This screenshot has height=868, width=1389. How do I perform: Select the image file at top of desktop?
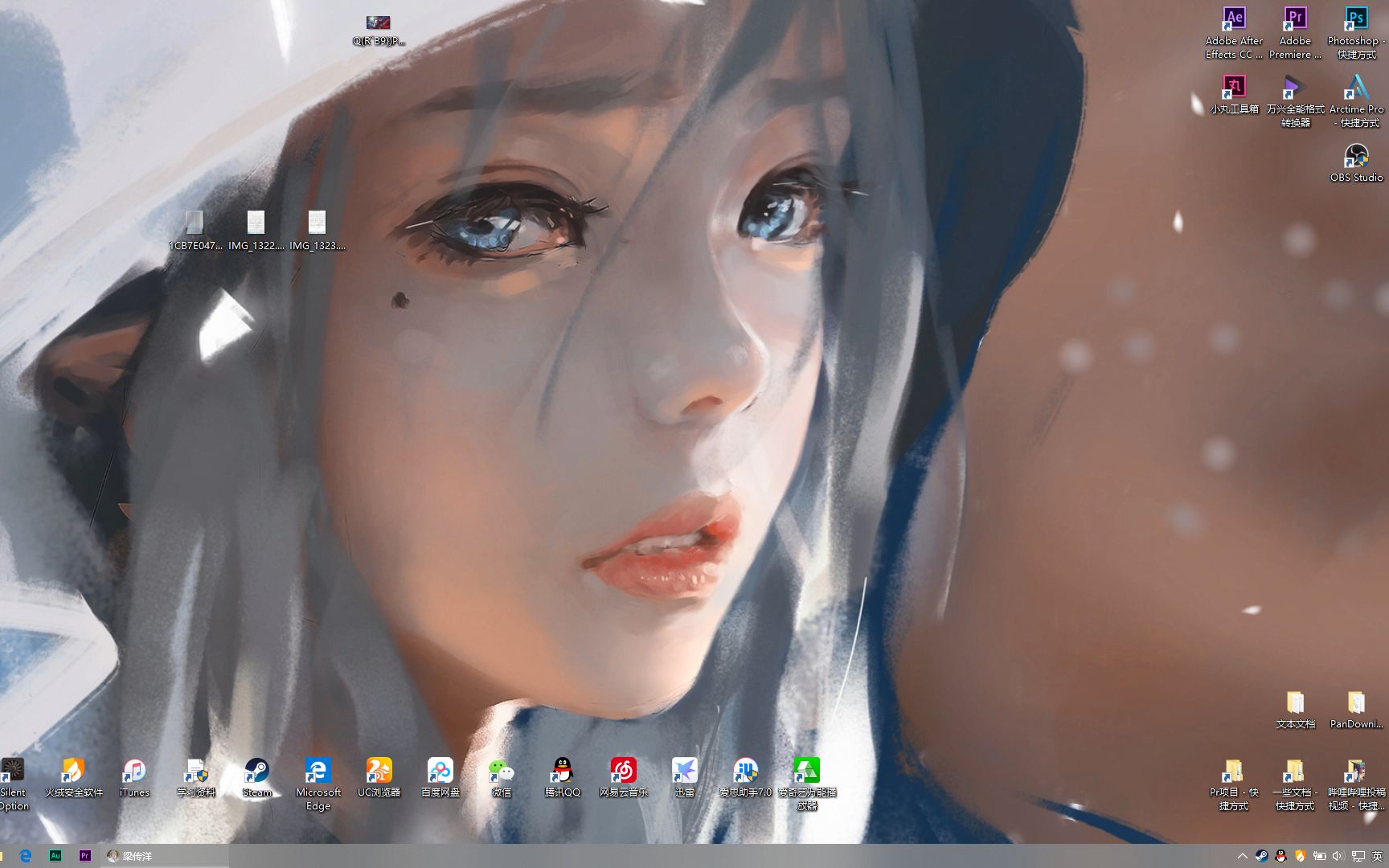click(x=378, y=30)
